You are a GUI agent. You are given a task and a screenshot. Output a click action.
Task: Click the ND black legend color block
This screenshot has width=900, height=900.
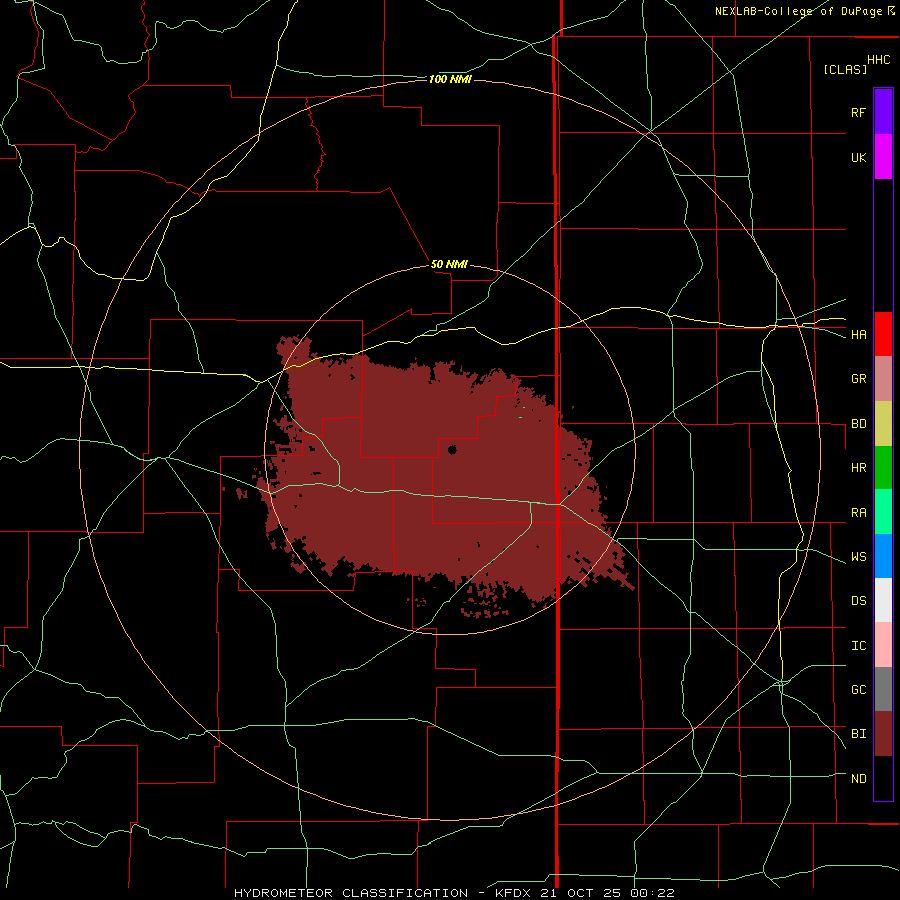(x=883, y=778)
